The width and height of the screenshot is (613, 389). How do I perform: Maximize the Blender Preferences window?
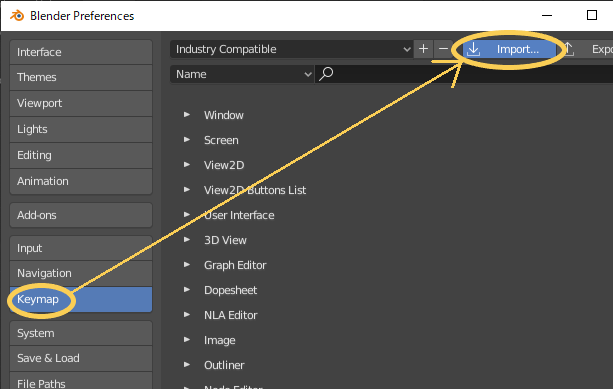pos(592,15)
